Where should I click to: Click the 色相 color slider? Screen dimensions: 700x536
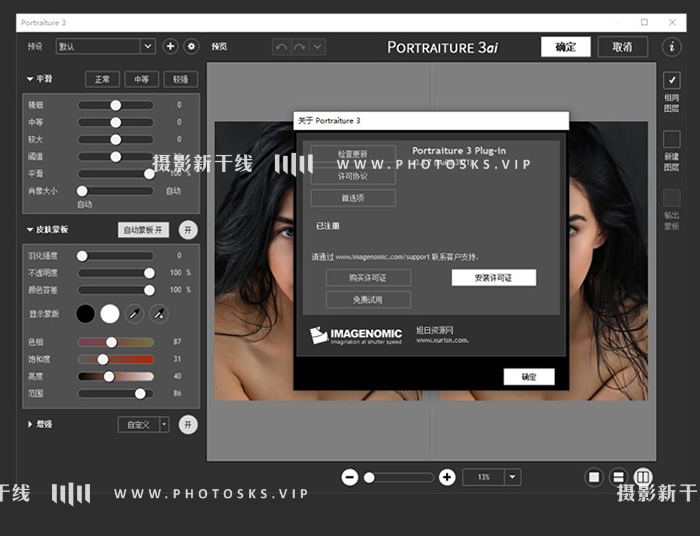click(116, 342)
